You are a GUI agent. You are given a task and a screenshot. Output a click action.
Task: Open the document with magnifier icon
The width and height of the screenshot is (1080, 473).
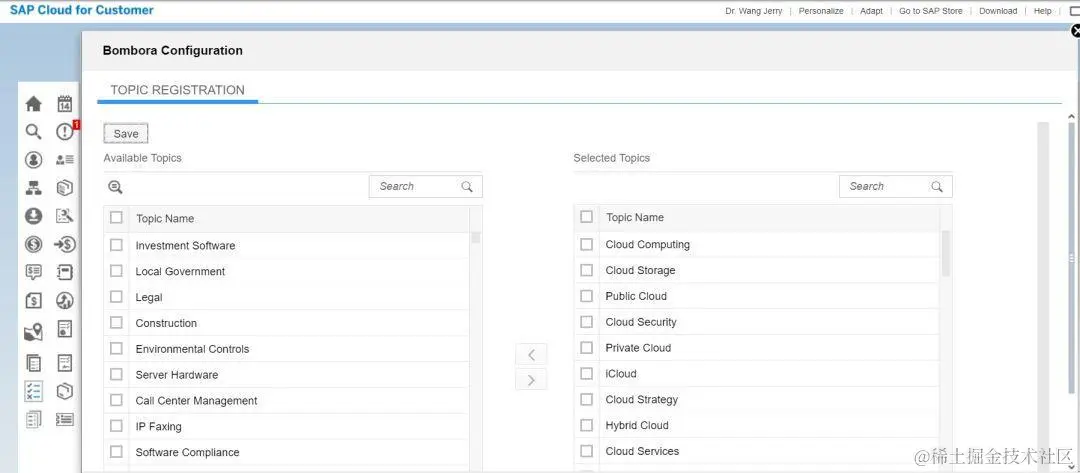(65, 216)
